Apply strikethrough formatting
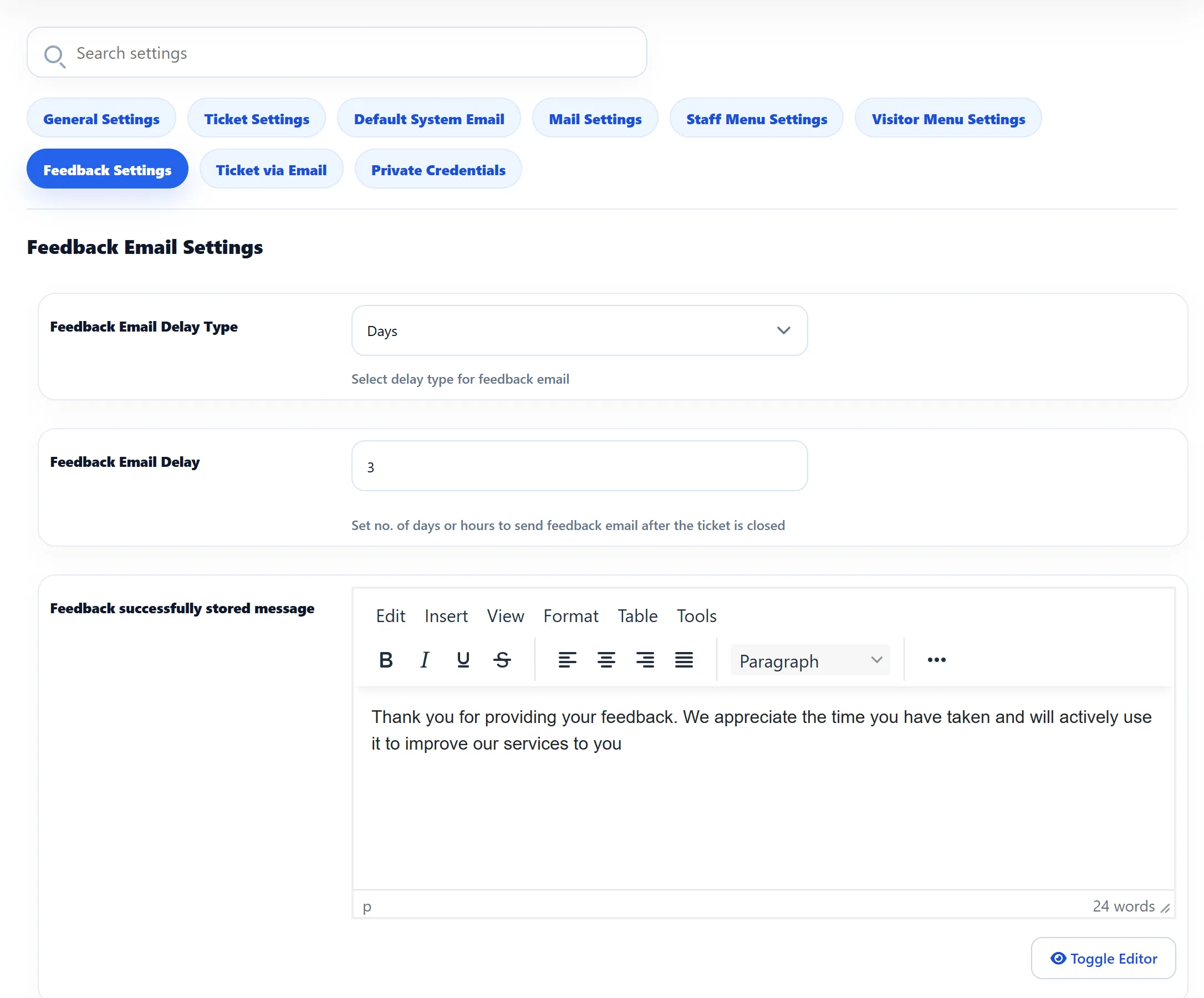 (502, 660)
